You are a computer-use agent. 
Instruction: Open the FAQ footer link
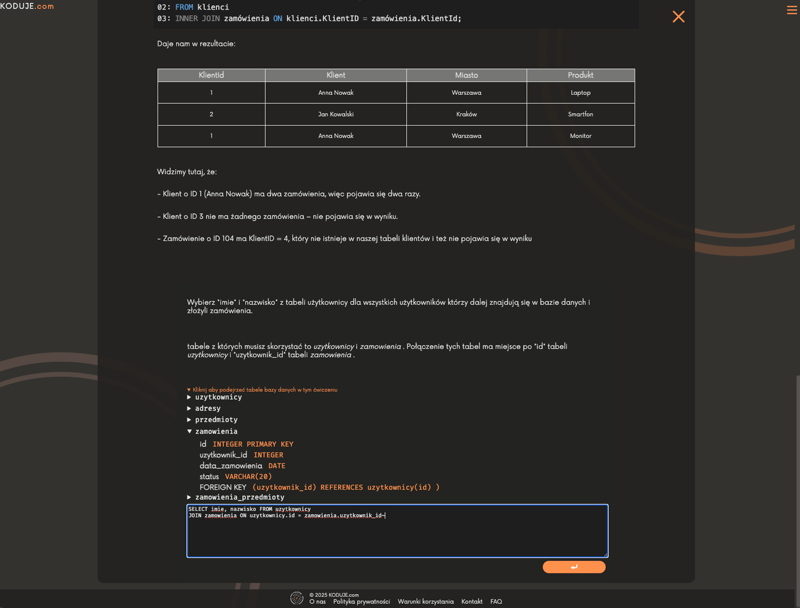496,602
